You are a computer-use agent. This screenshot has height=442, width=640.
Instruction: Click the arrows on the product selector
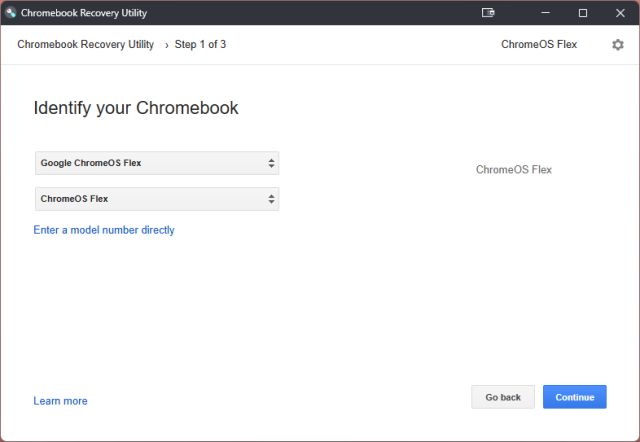(x=271, y=199)
